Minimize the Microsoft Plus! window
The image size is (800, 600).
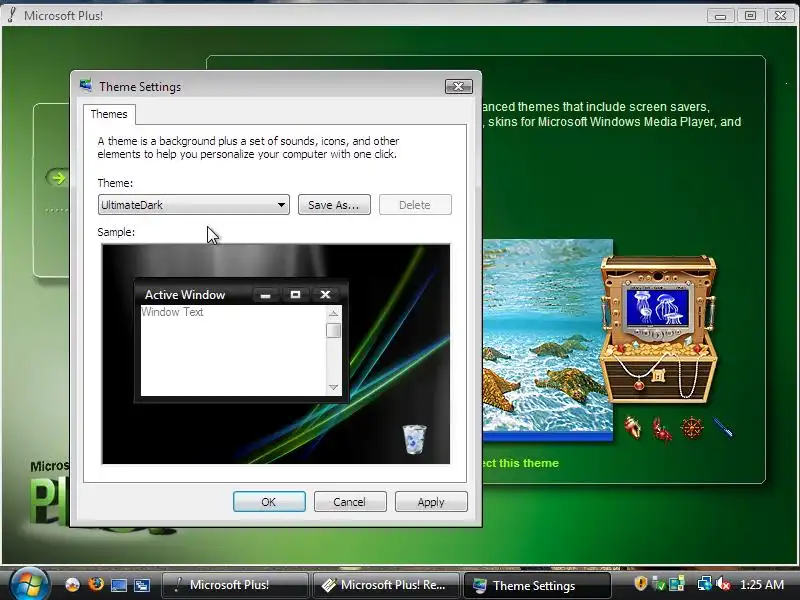[x=720, y=16]
